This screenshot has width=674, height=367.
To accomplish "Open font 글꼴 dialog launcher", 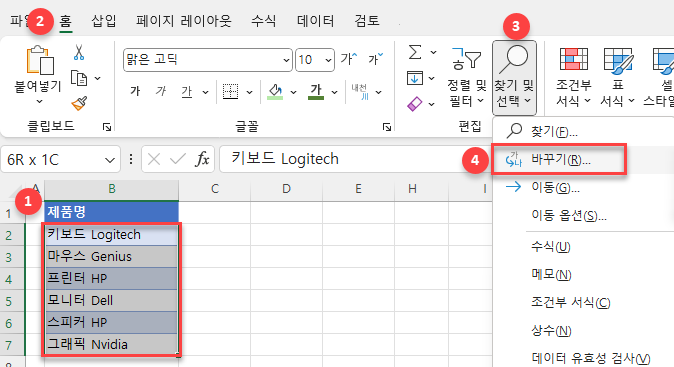I will tap(387, 127).
